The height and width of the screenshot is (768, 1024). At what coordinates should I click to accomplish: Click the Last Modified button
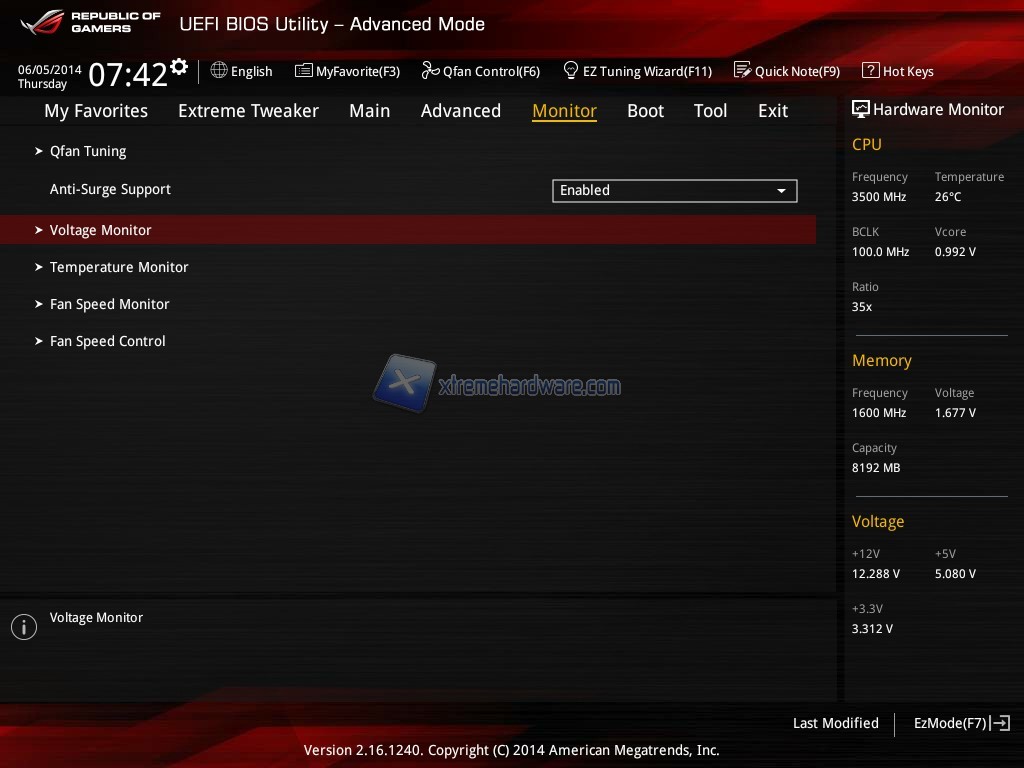point(835,723)
